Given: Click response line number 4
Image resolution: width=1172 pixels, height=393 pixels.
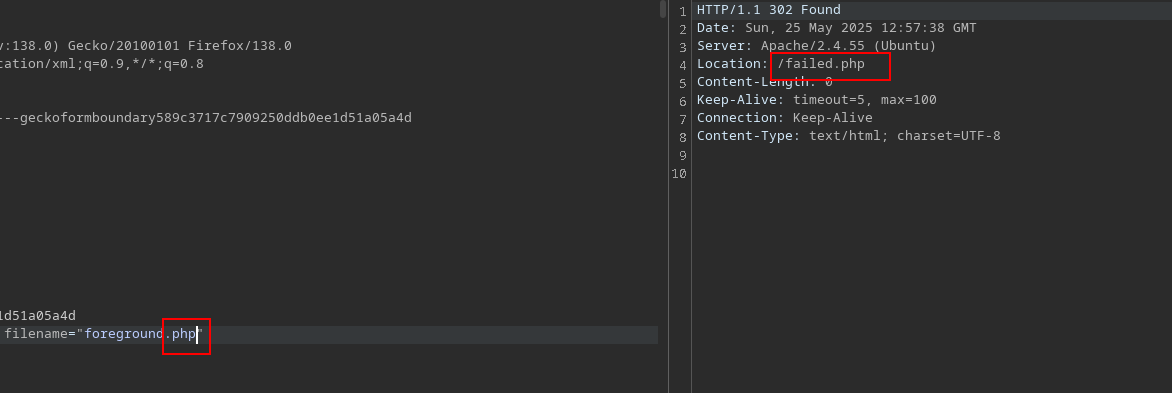Looking at the screenshot, I should 682,66.
